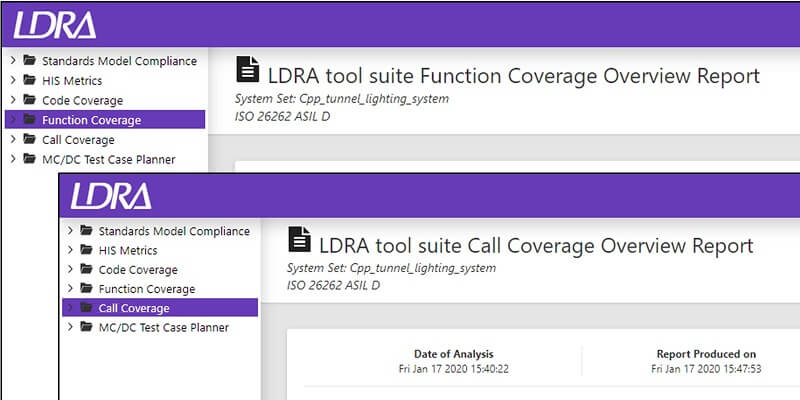This screenshot has height=400, width=800.
Task: Click folder icon beside Code Coverage, back window
Action: click(x=30, y=101)
